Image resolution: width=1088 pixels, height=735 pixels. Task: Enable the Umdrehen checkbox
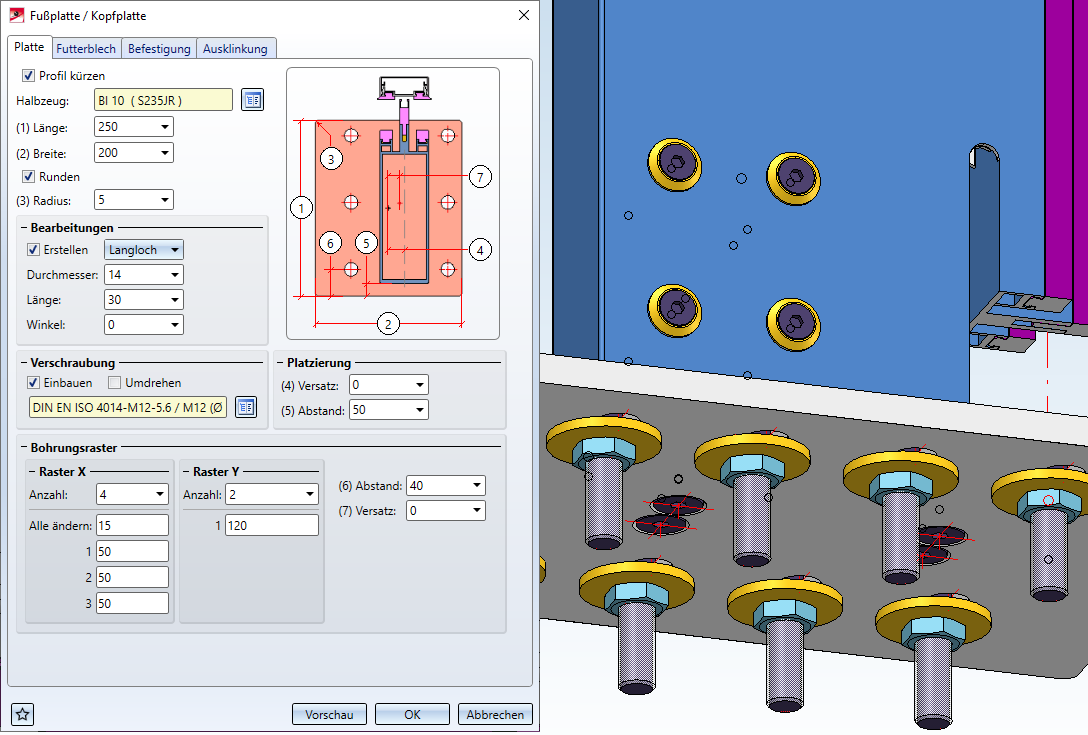point(114,383)
